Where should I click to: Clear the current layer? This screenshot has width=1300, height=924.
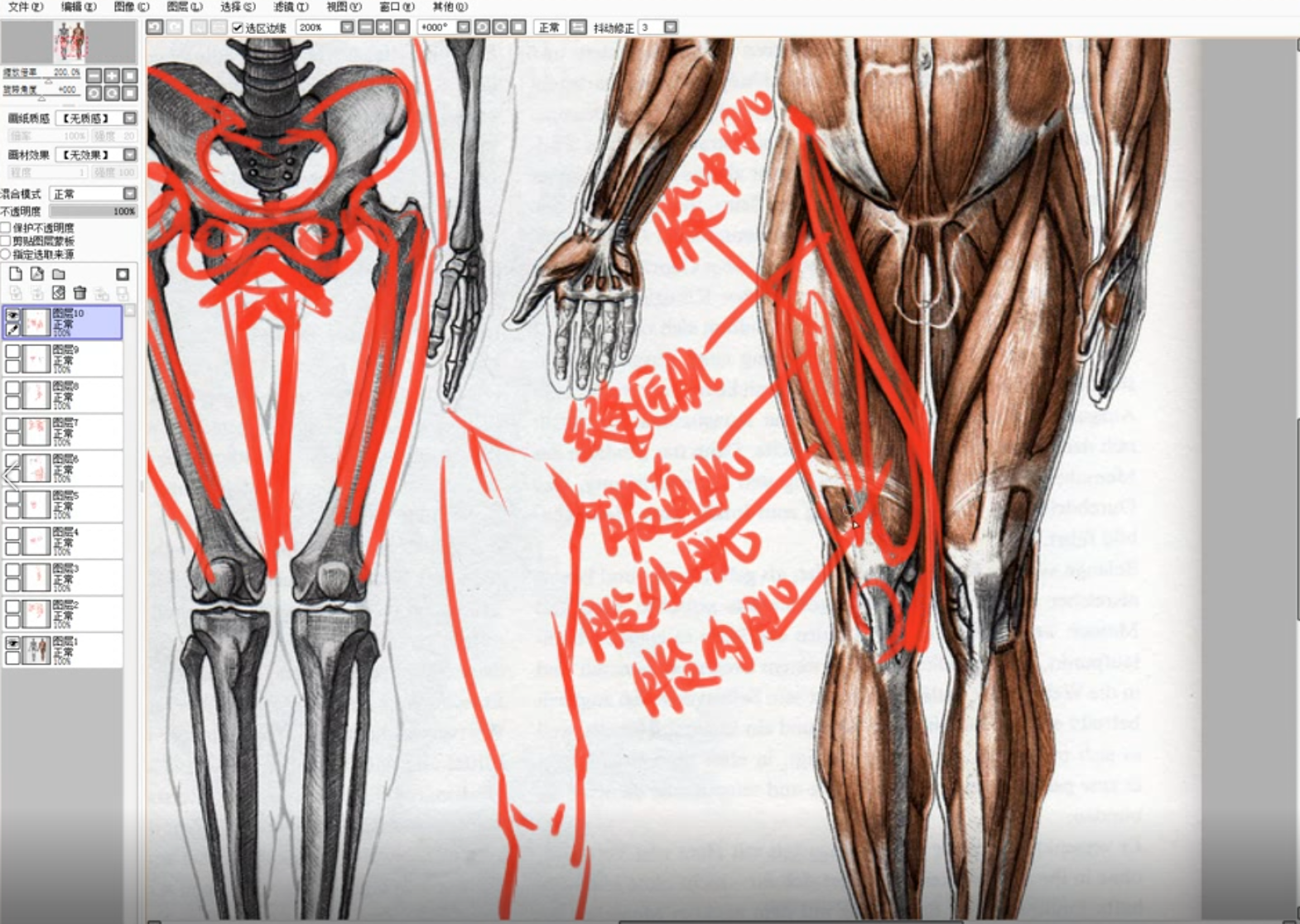click(x=59, y=293)
